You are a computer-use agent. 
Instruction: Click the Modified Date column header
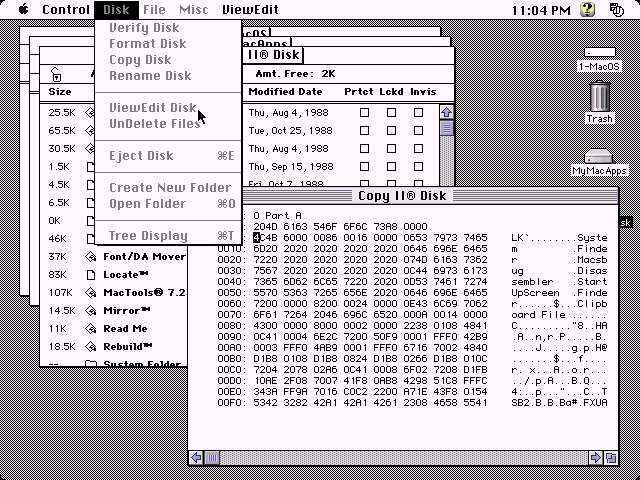coord(285,92)
